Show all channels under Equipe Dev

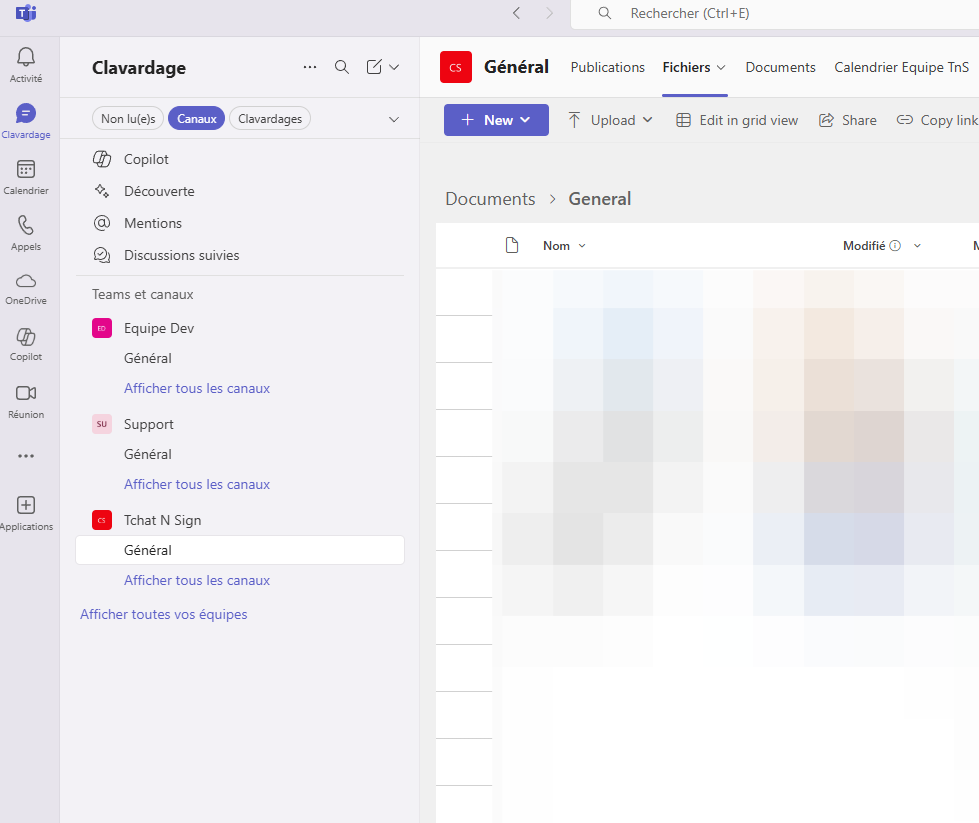197,388
